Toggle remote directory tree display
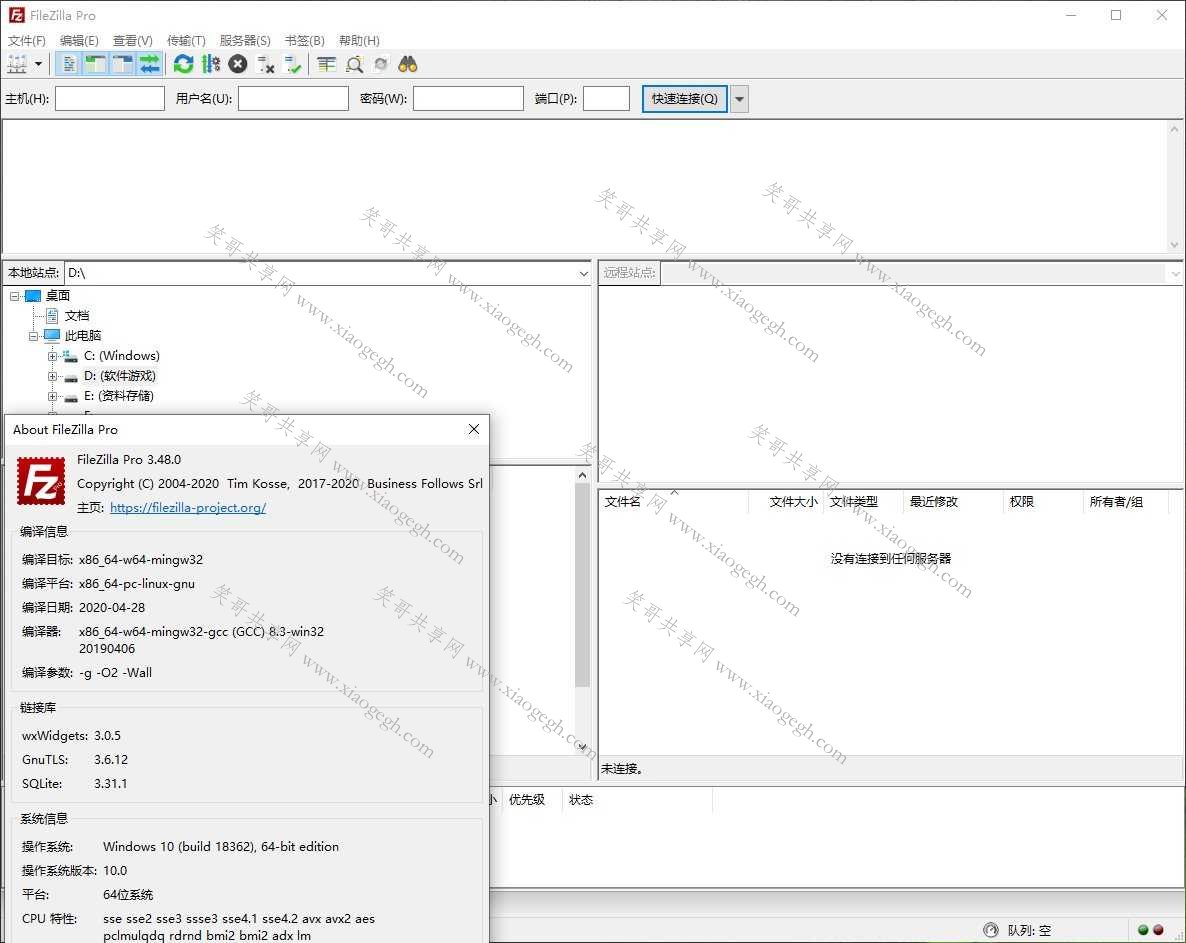This screenshot has width=1186, height=943. click(123, 64)
